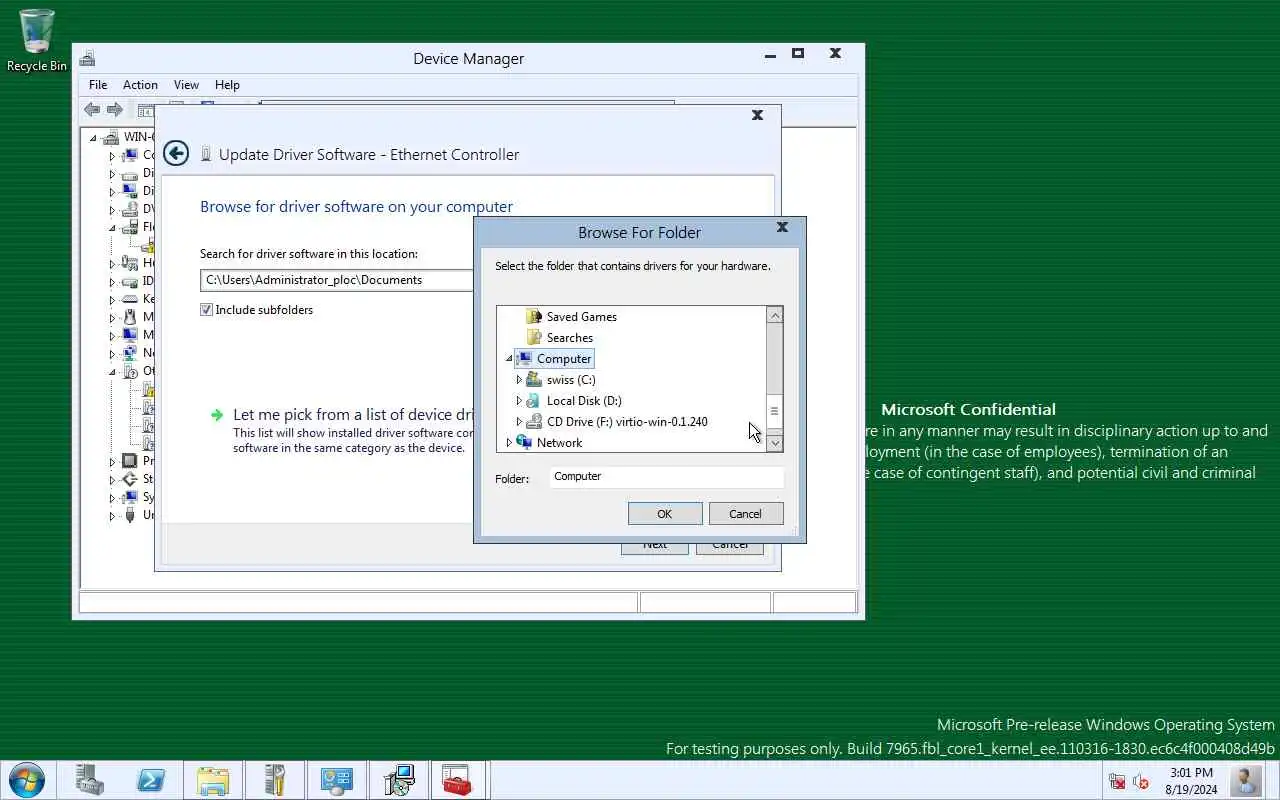Image resolution: width=1280 pixels, height=800 pixels.
Task: Open the Start orb on the taskbar
Action: point(26,779)
